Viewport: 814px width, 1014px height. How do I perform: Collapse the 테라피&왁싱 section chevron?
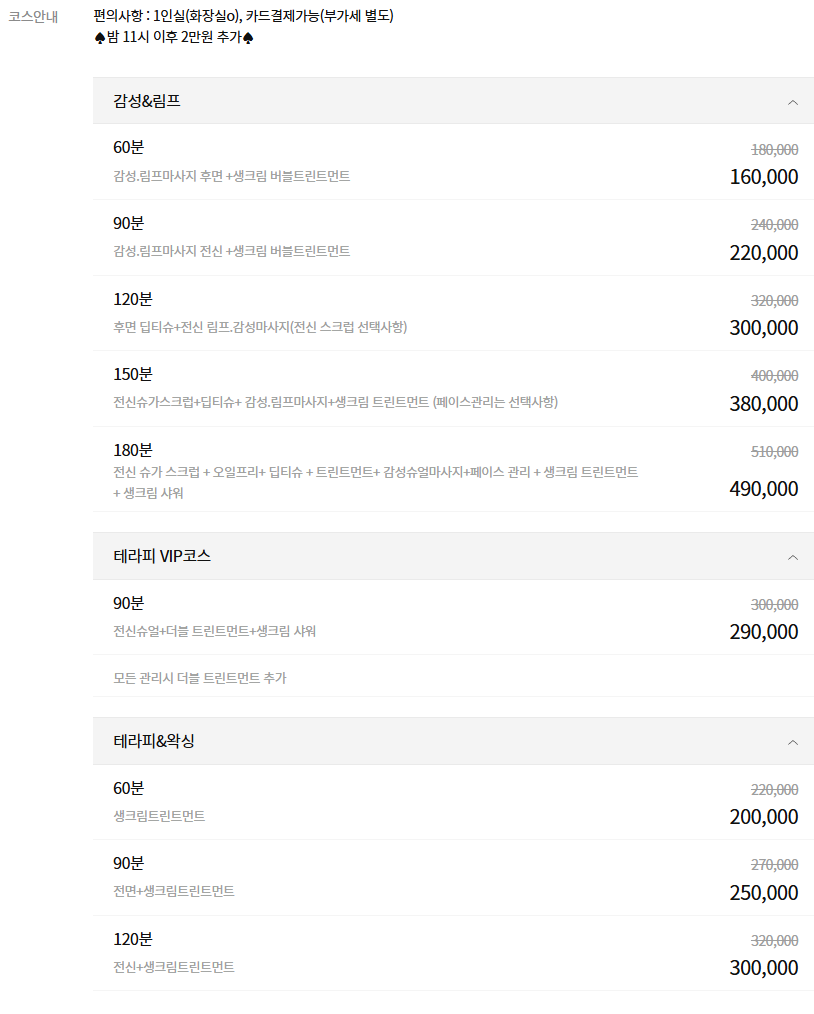(x=792, y=741)
